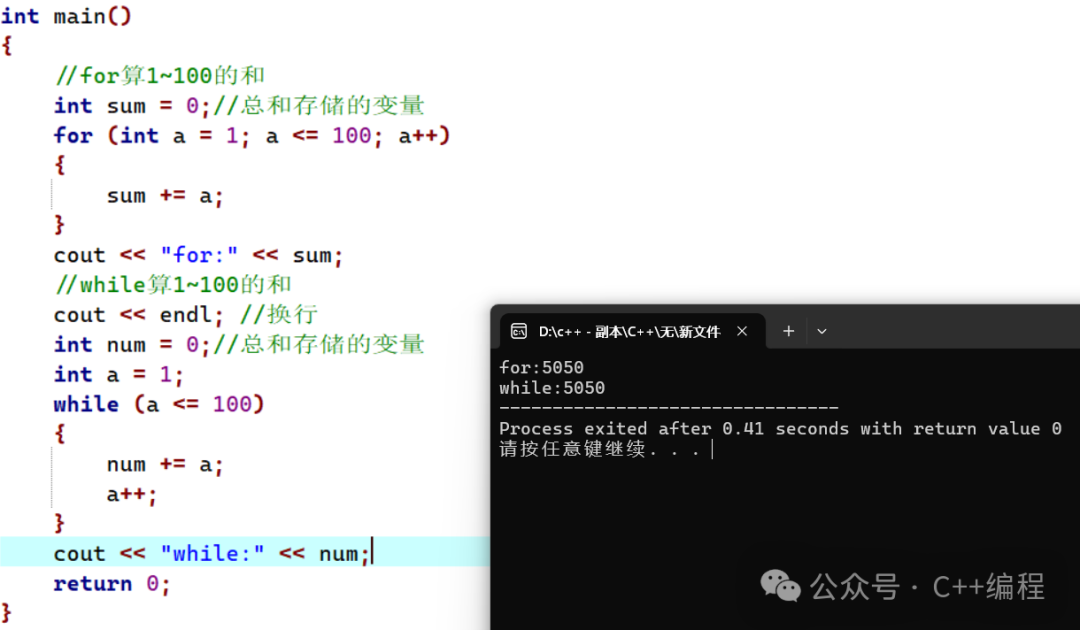
Task: Click the 'return 0;' statement
Action: click(x=112, y=584)
